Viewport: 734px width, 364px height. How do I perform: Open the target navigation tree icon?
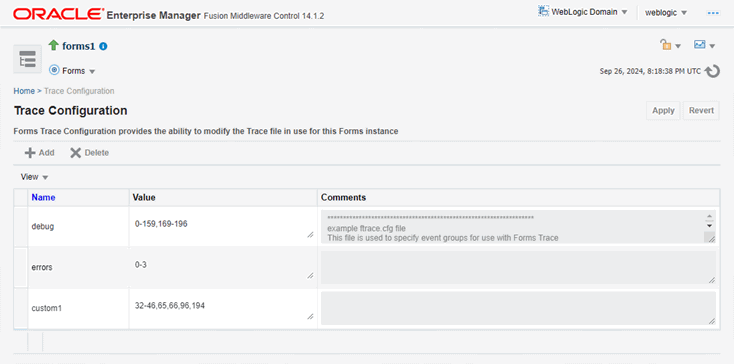27,59
